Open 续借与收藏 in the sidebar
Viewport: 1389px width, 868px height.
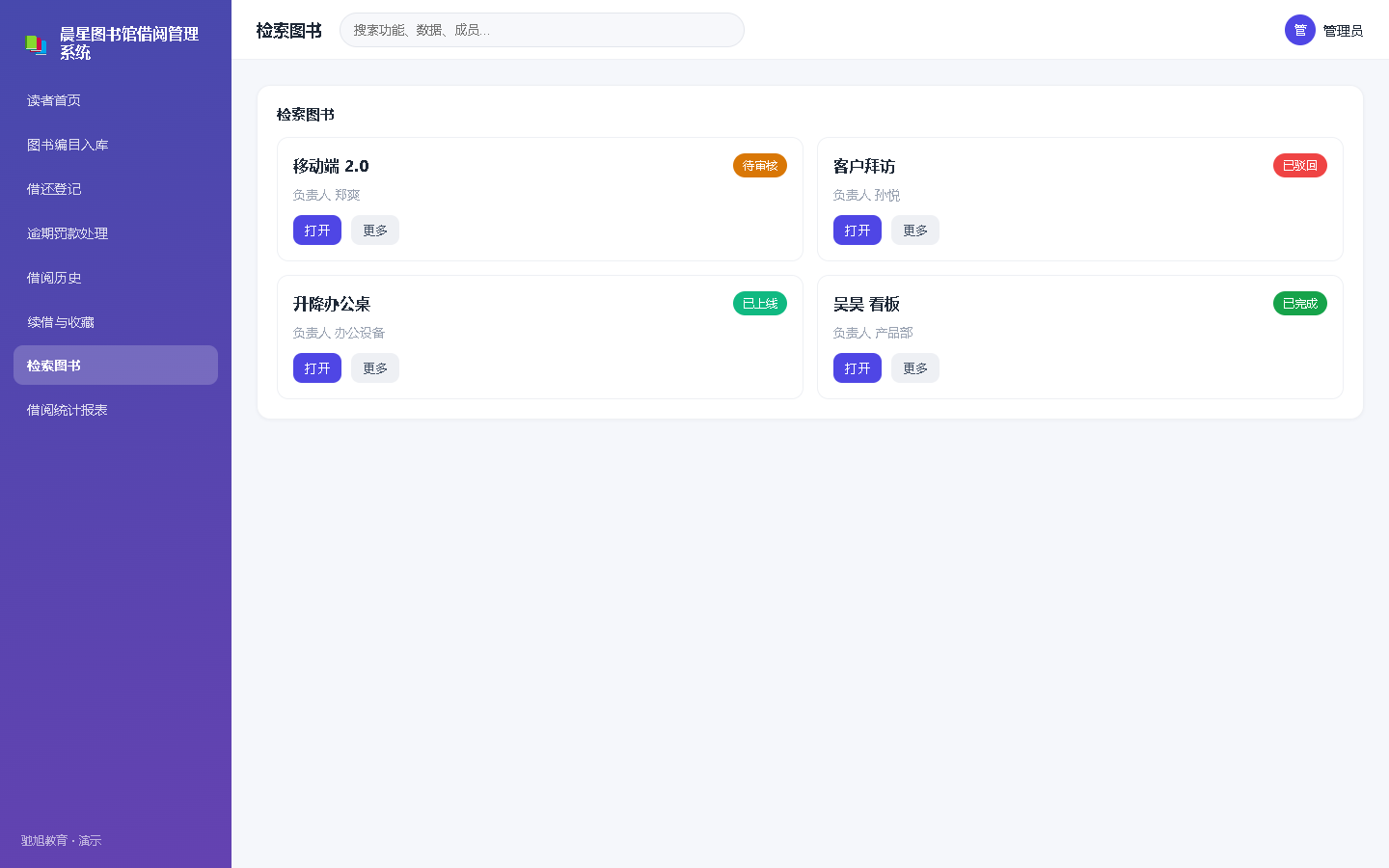point(116,322)
